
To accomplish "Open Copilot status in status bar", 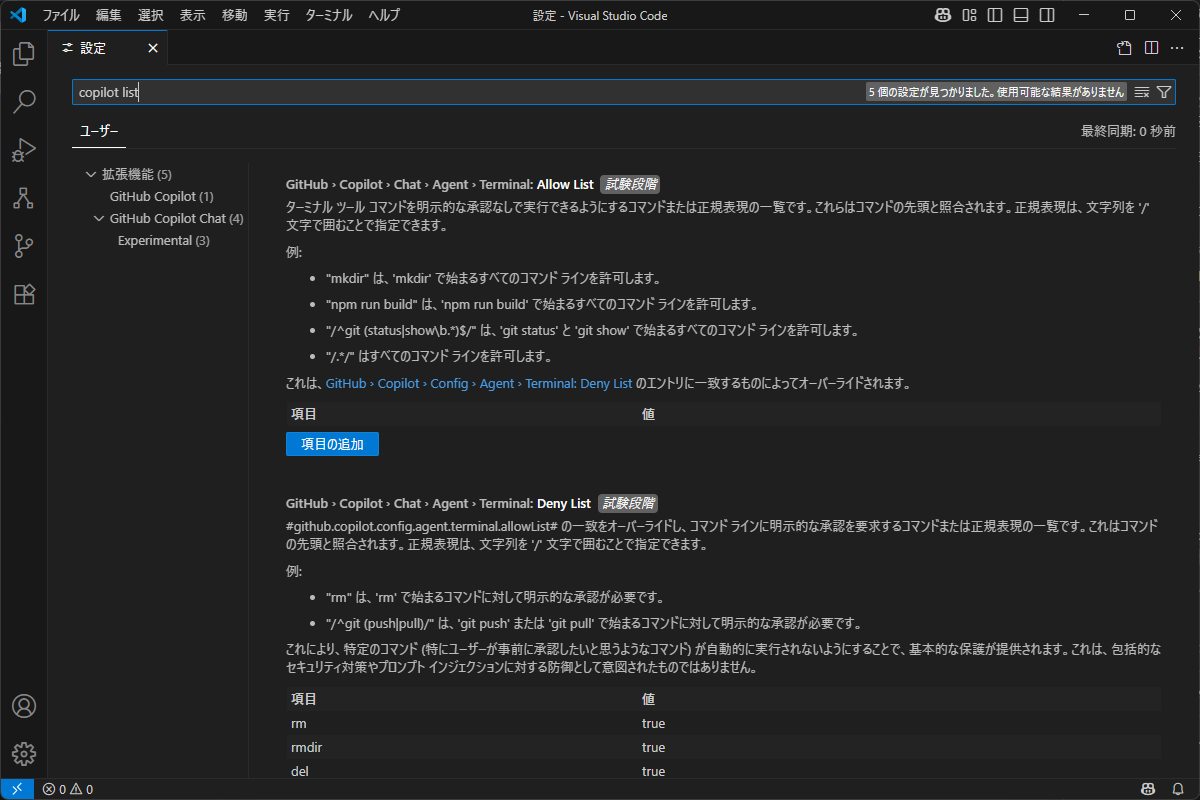I will pos(1149,789).
